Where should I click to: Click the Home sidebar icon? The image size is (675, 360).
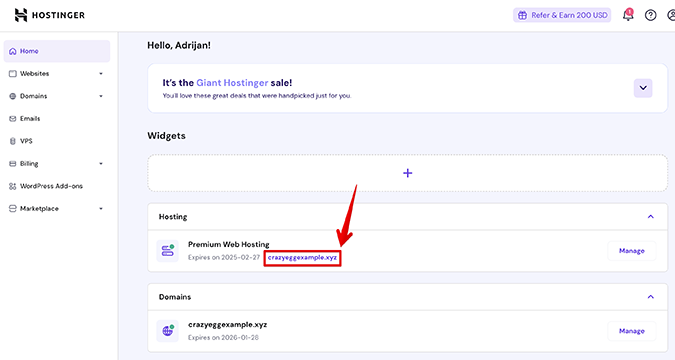(x=12, y=51)
